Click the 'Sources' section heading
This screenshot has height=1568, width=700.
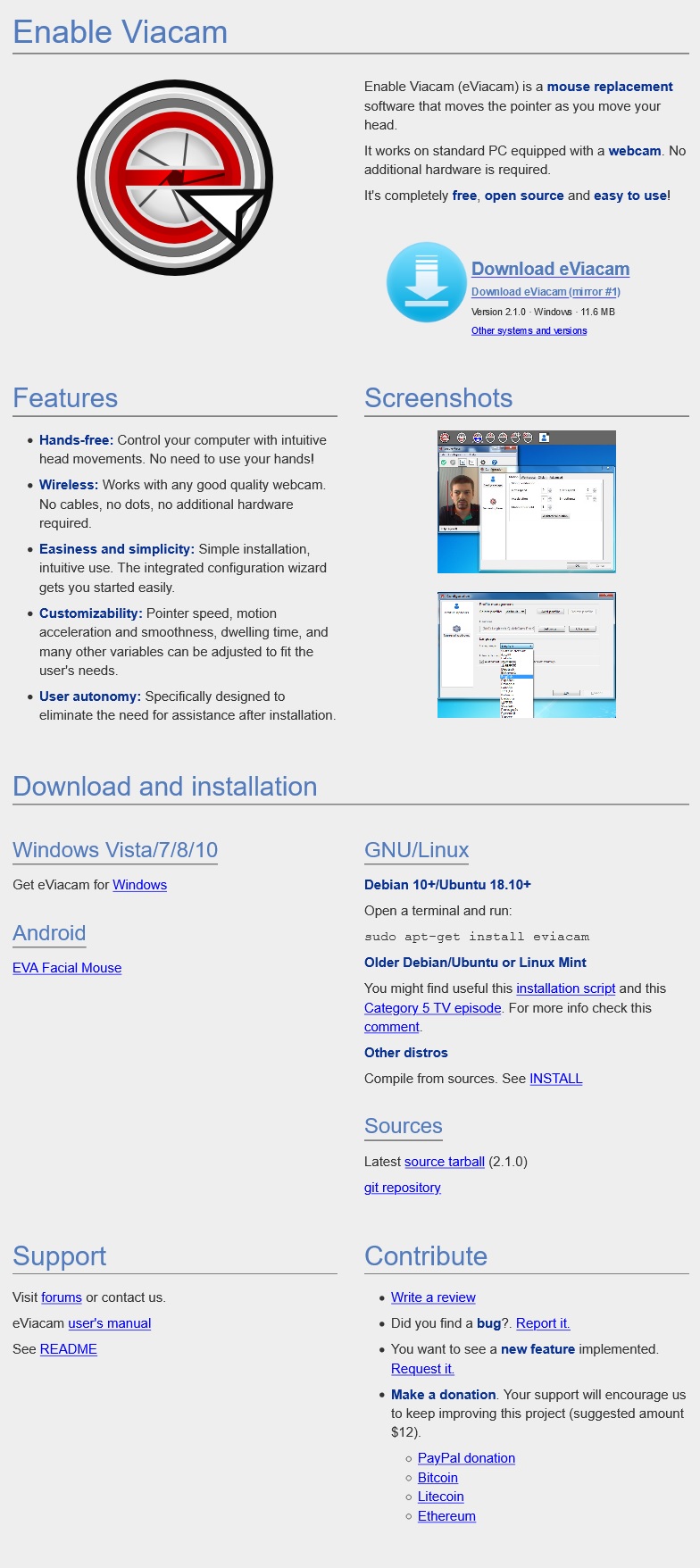404,1126
